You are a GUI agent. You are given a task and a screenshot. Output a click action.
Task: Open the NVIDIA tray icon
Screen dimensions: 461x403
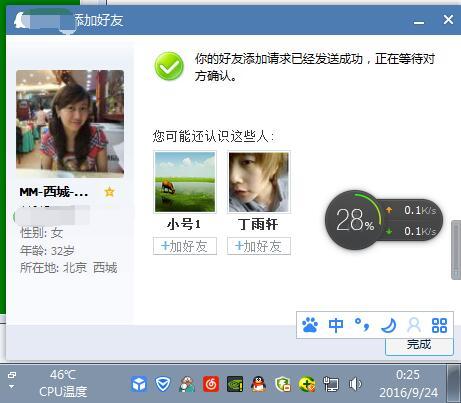coord(235,384)
